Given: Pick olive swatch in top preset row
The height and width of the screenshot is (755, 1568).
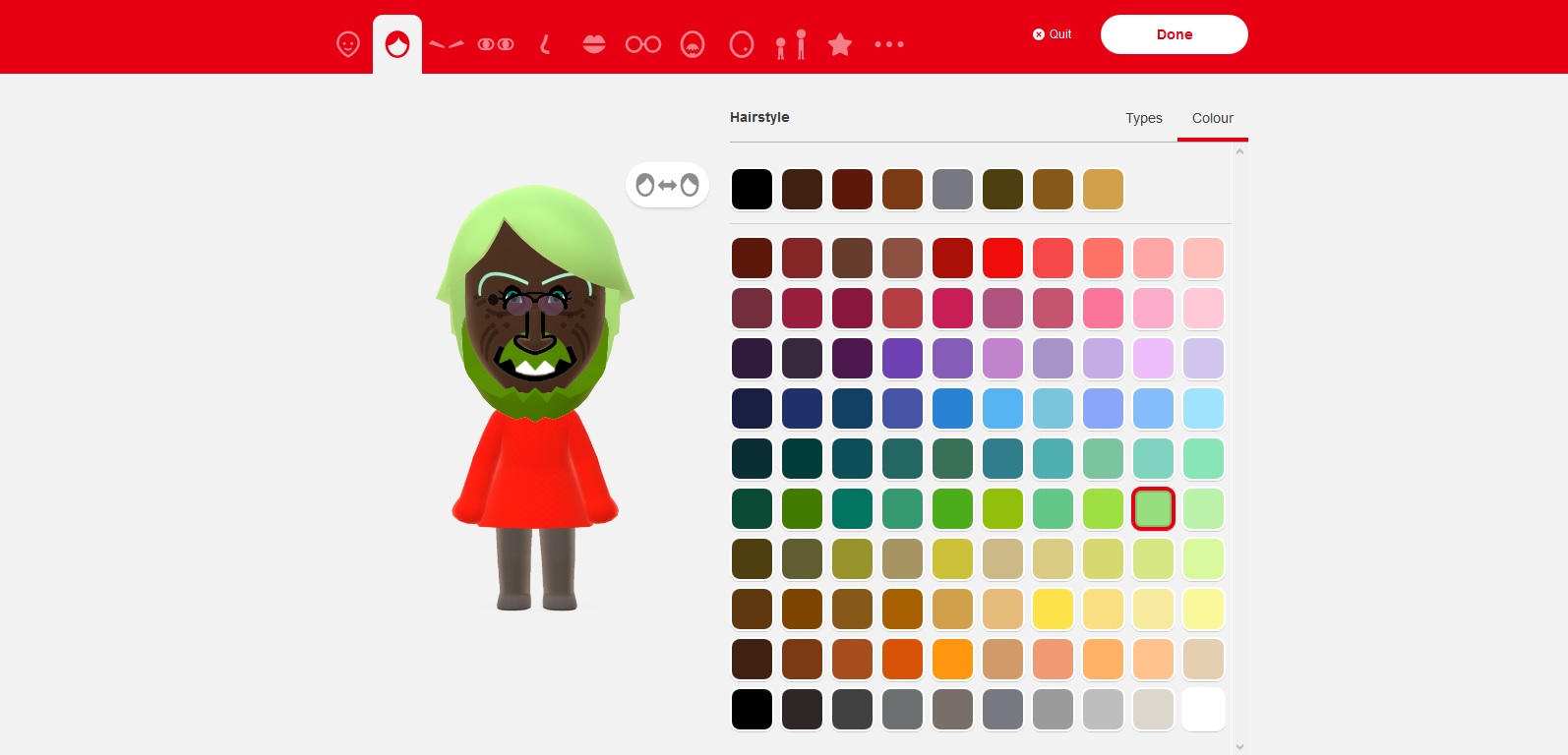Looking at the screenshot, I should pos(1003,190).
